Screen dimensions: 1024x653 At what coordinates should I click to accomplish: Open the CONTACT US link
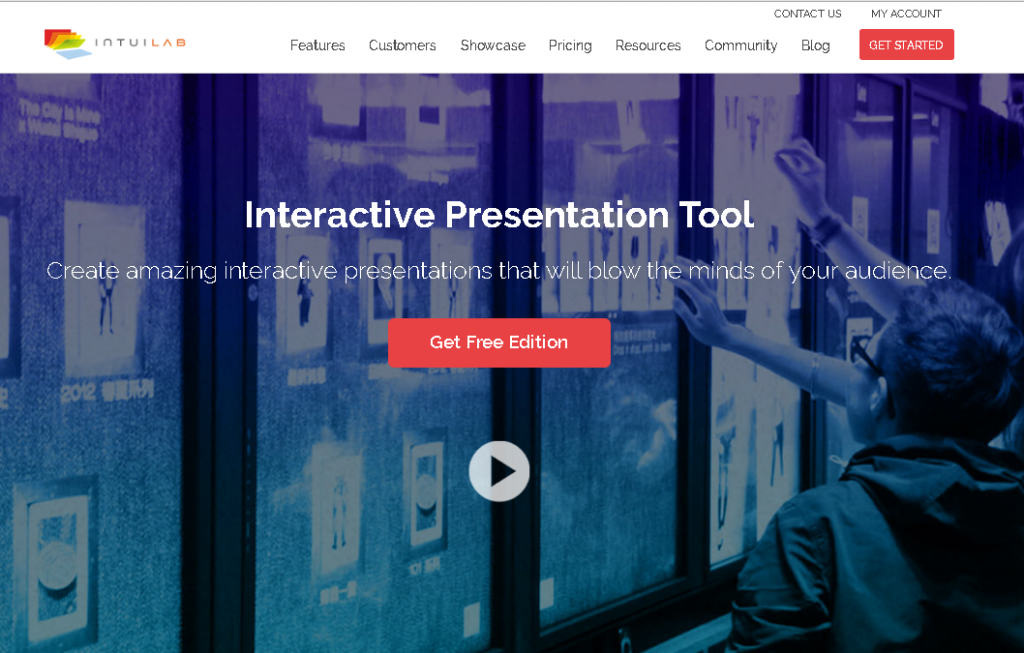tap(808, 13)
